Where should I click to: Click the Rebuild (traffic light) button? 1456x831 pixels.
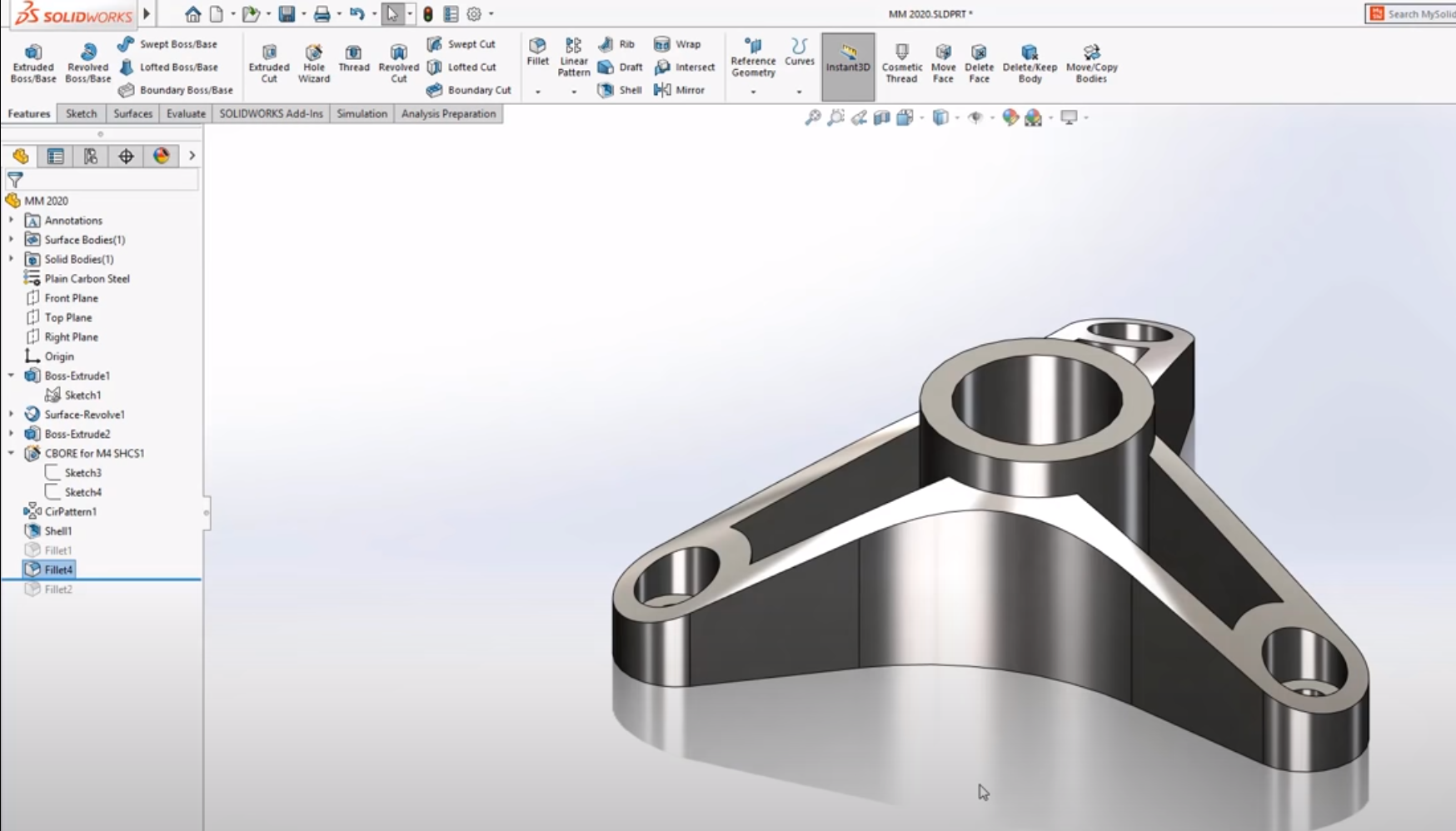tap(427, 14)
